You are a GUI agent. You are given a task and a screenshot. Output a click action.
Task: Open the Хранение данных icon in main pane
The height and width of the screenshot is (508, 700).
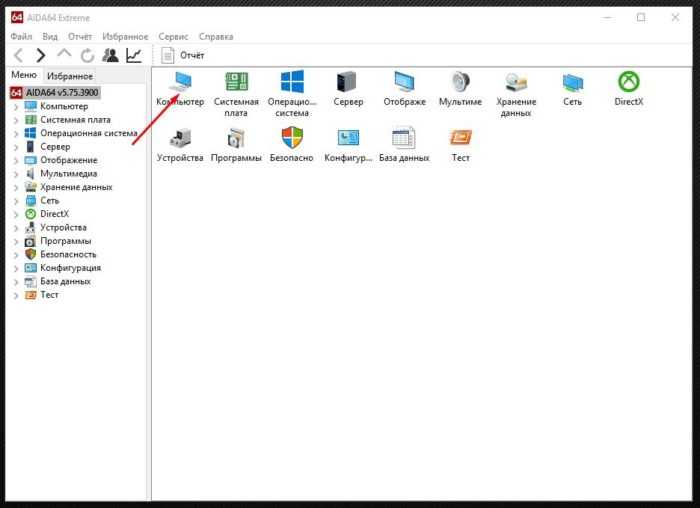516,81
